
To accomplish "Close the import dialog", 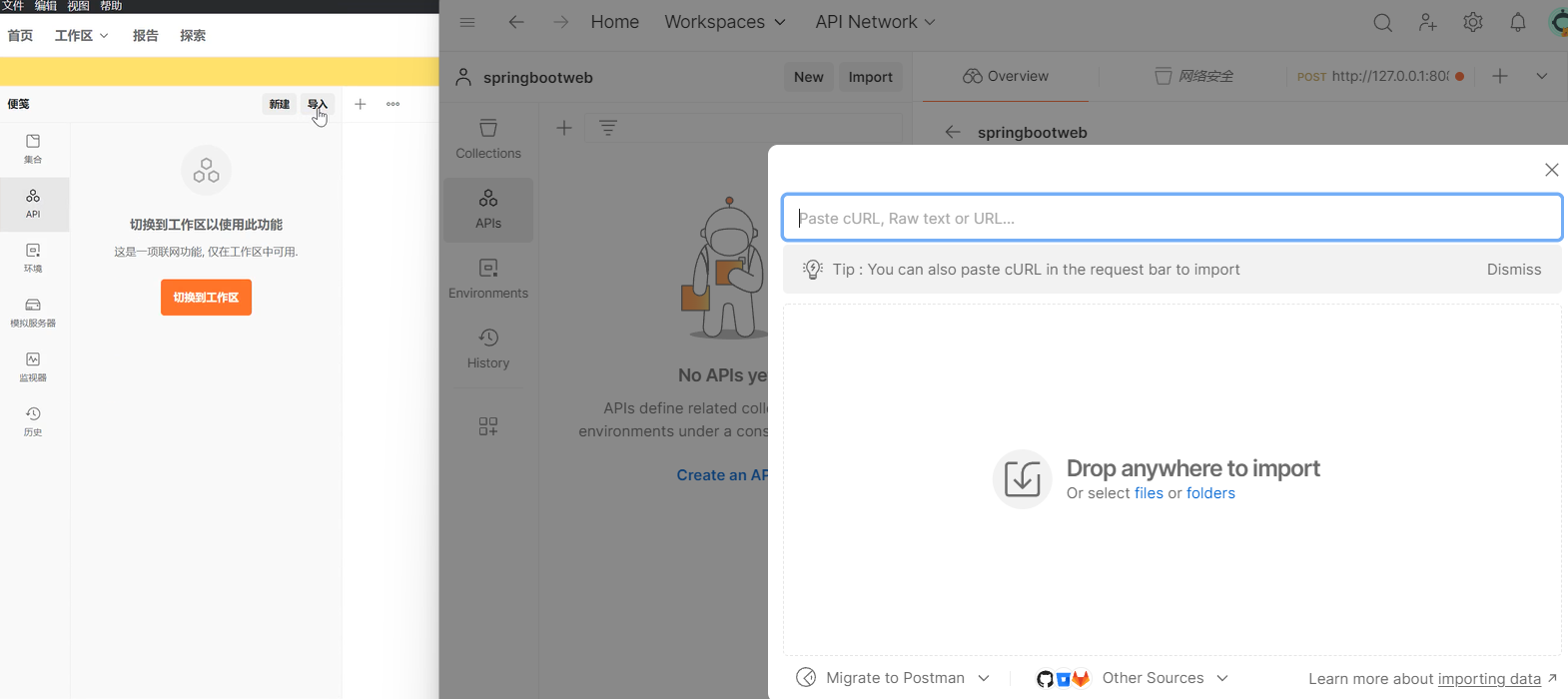I will click(1552, 170).
